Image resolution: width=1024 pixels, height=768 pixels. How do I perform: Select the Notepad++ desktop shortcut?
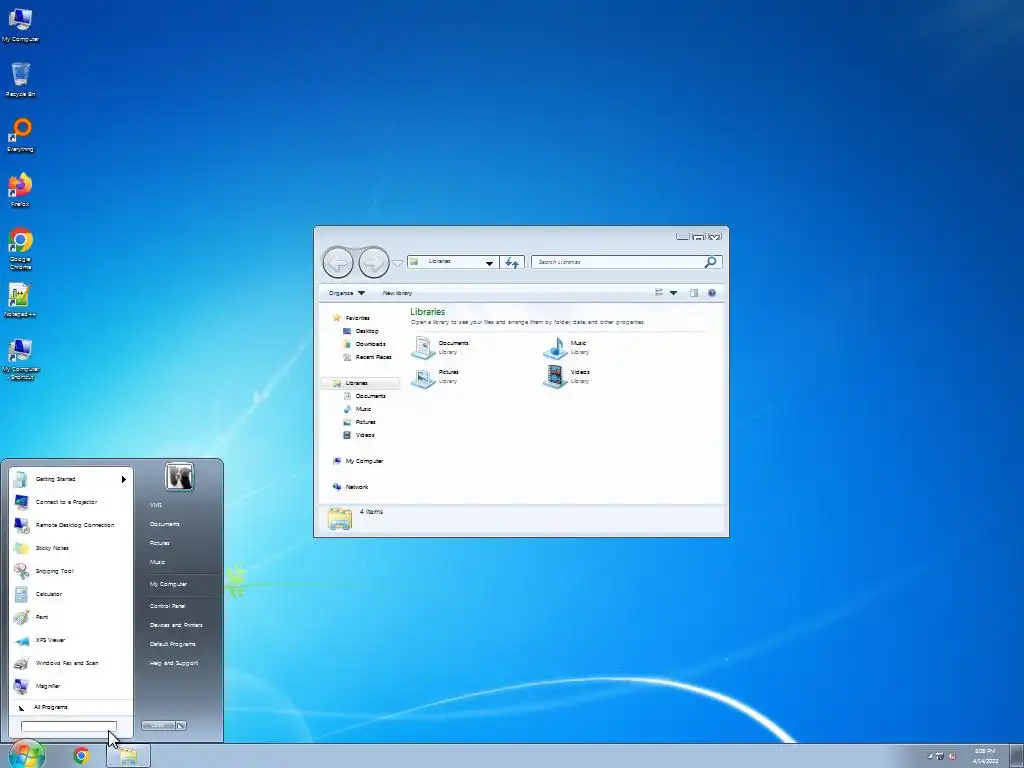(x=20, y=300)
